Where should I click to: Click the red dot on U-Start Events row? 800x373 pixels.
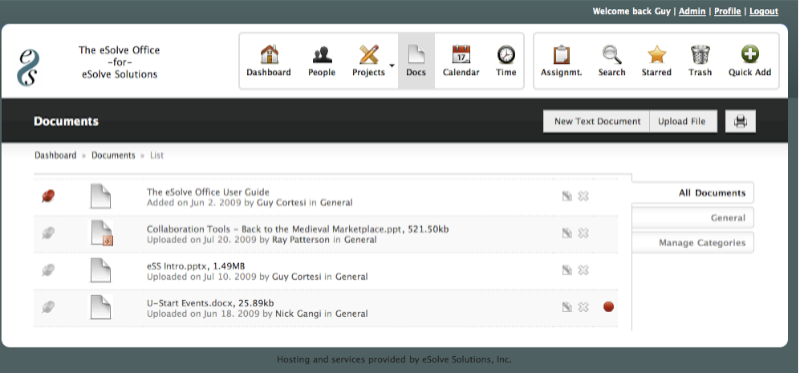coord(608,307)
